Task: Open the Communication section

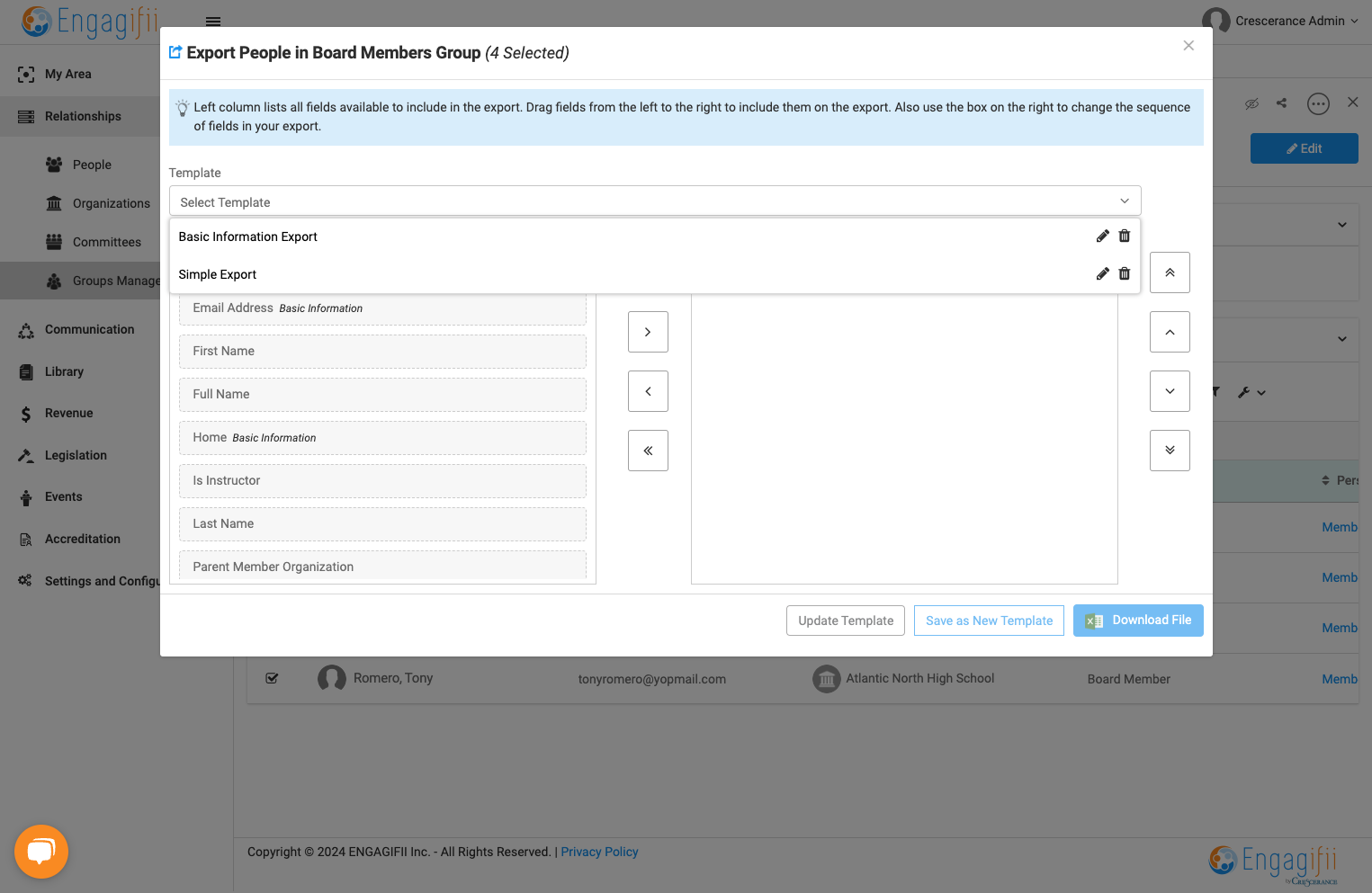Action: [x=89, y=329]
